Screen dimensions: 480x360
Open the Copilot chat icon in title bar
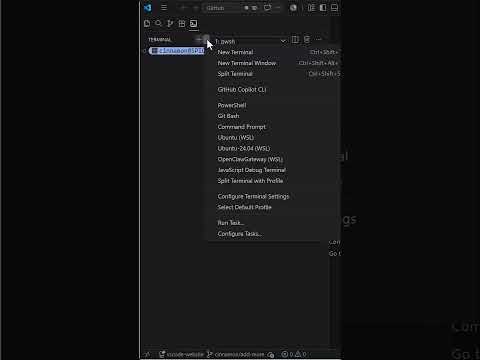pos(267,7)
